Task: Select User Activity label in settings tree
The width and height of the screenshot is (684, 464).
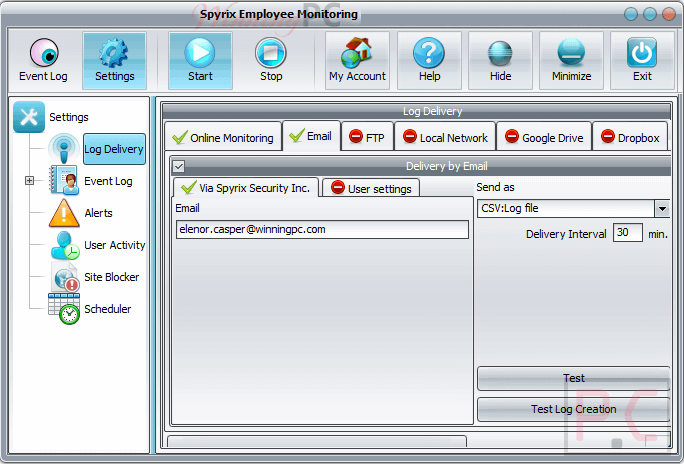Action: 114,245
